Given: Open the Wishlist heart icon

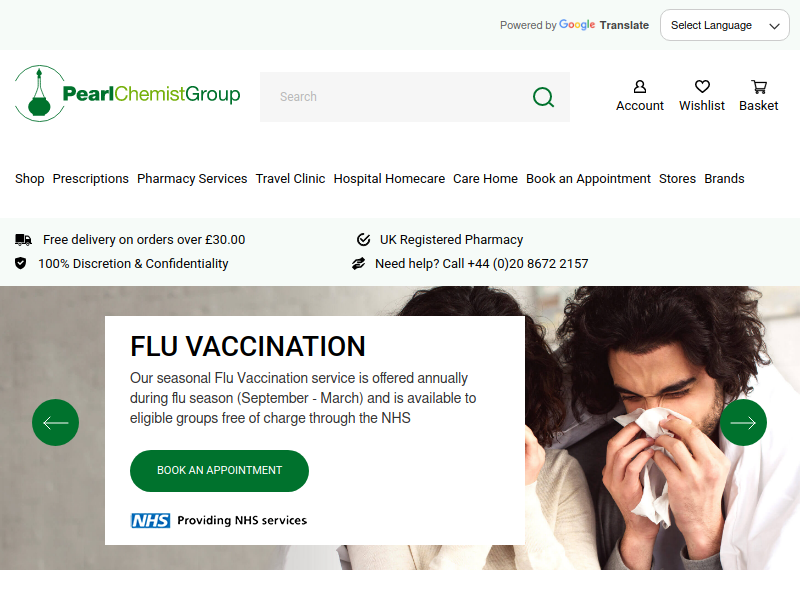Looking at the screenshot, I should point(702,87).
